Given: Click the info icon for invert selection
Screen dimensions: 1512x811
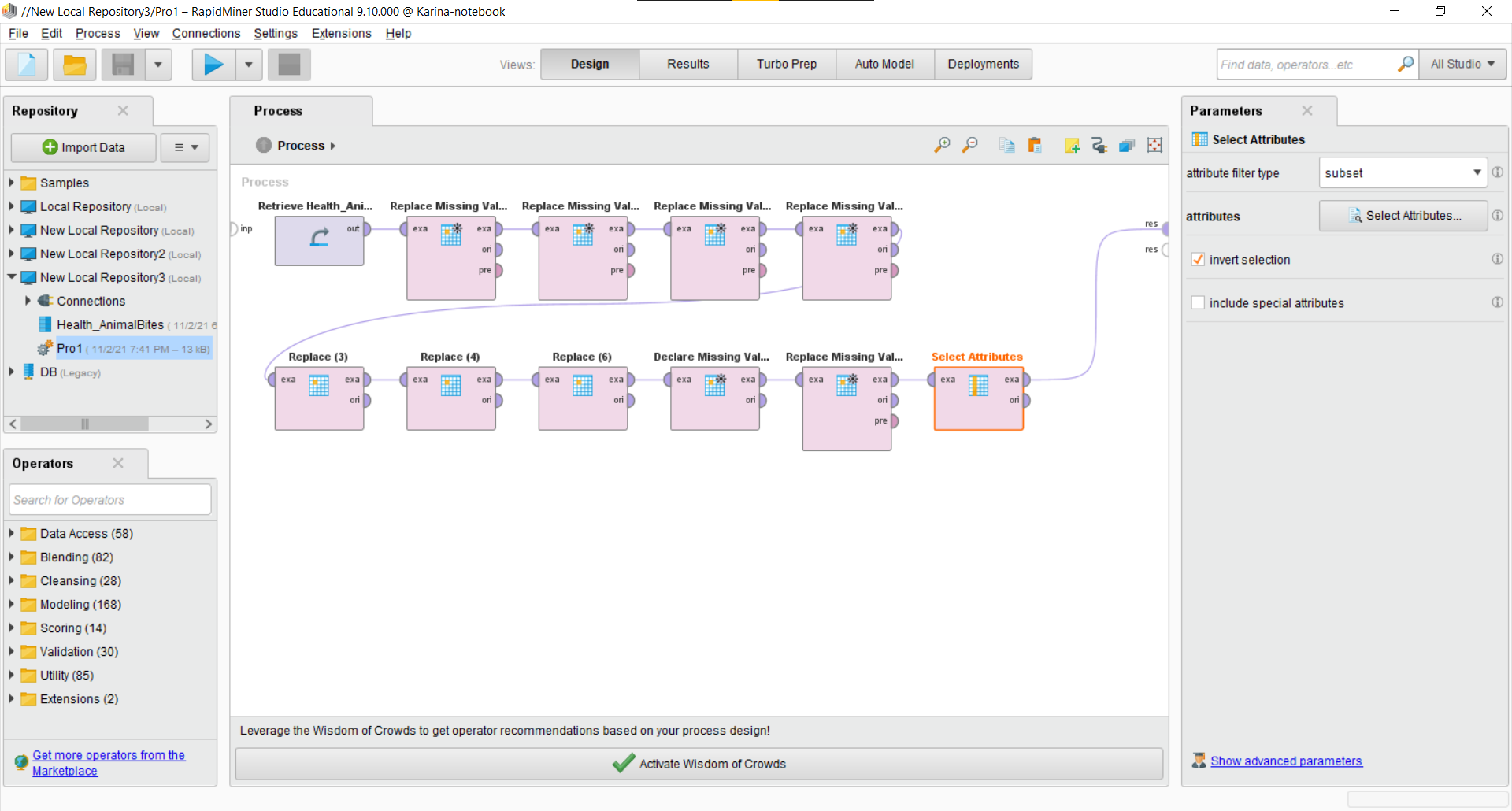Looking at the screenshot, I should 1497,259.
